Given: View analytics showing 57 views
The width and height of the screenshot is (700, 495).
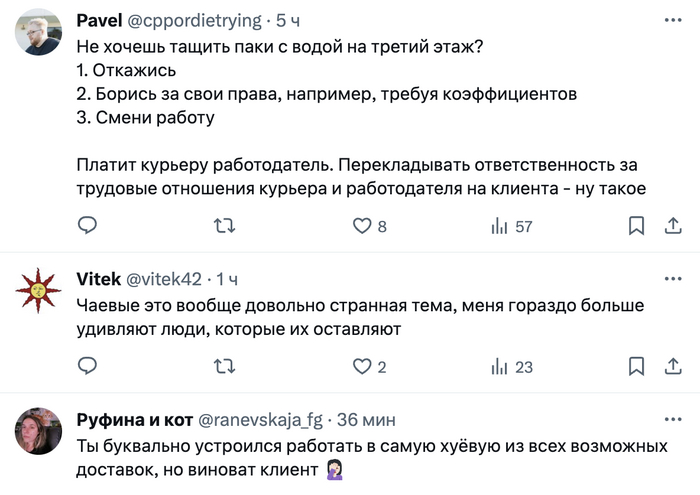Looking at the screenshot, I should point(499,227).
